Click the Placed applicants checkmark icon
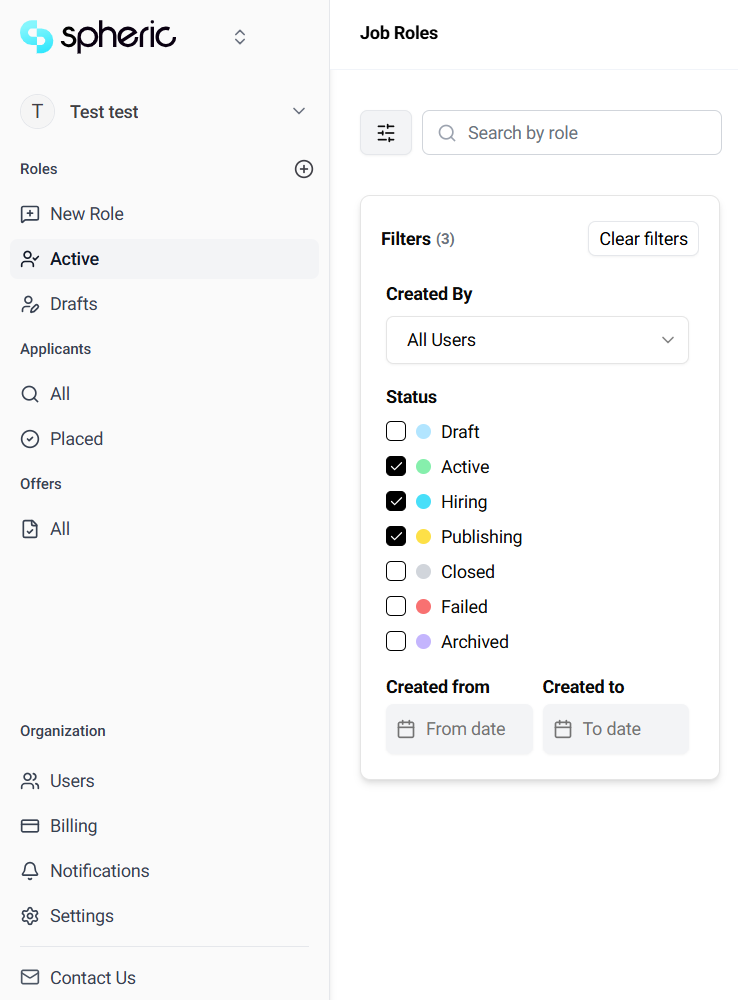Screen dimensions: 738x1000 pos(30,439)
